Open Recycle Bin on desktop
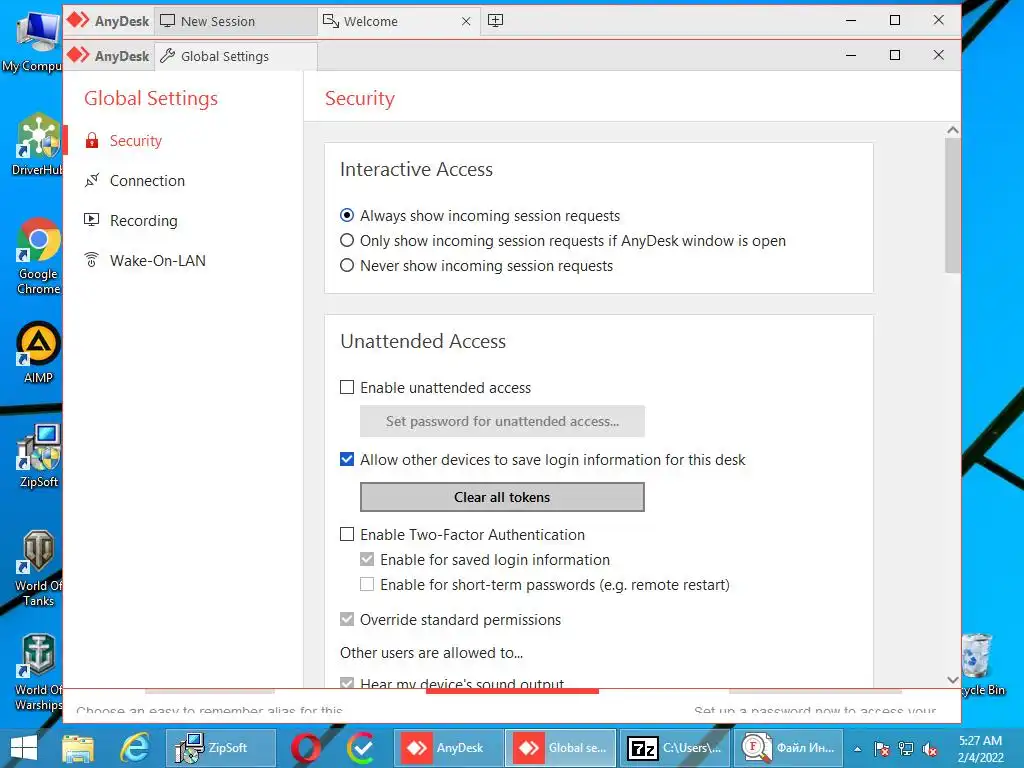The image size is (1024, 768). tap(982, 665)
